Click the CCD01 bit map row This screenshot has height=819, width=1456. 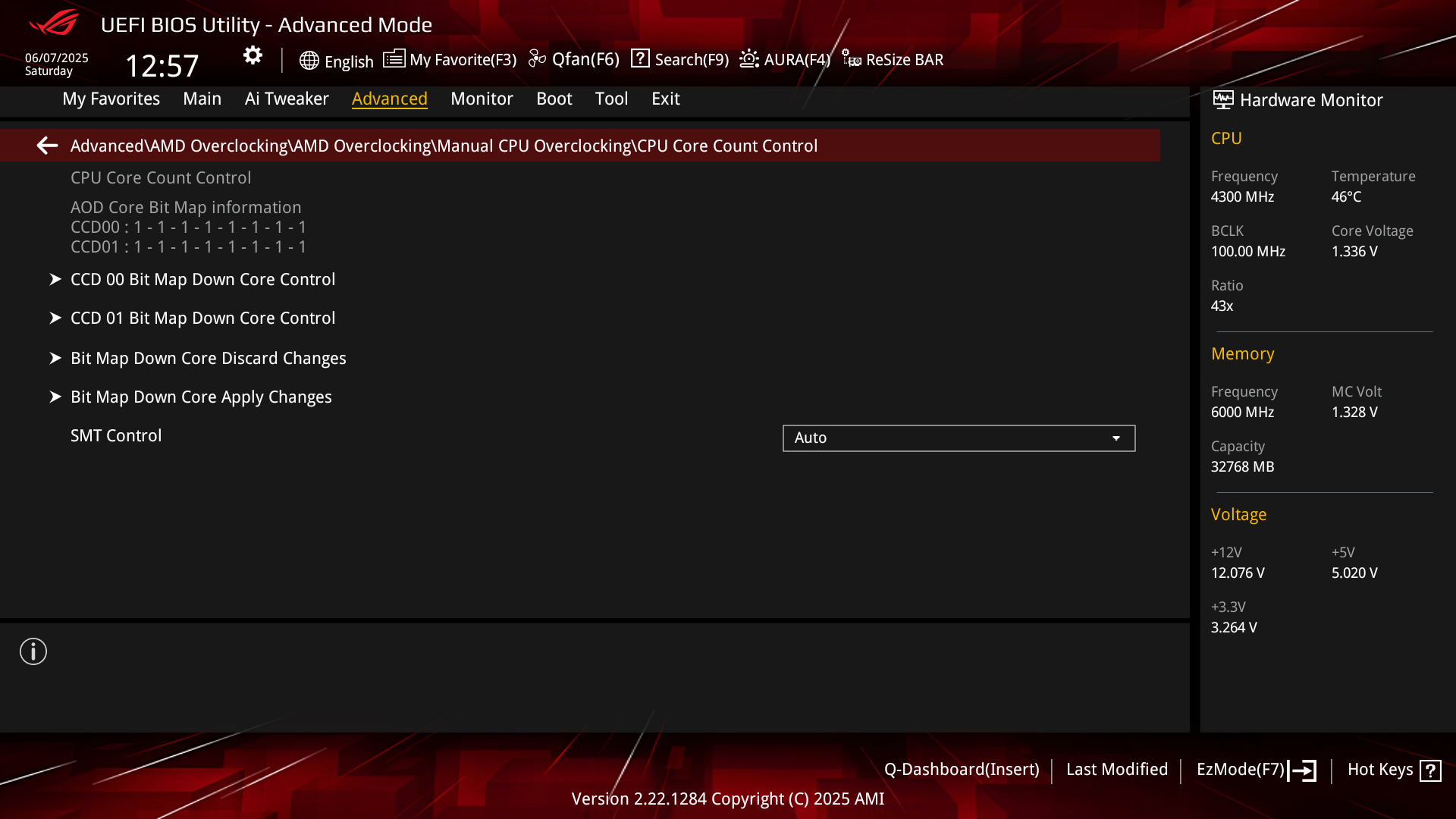click(189, 246)
